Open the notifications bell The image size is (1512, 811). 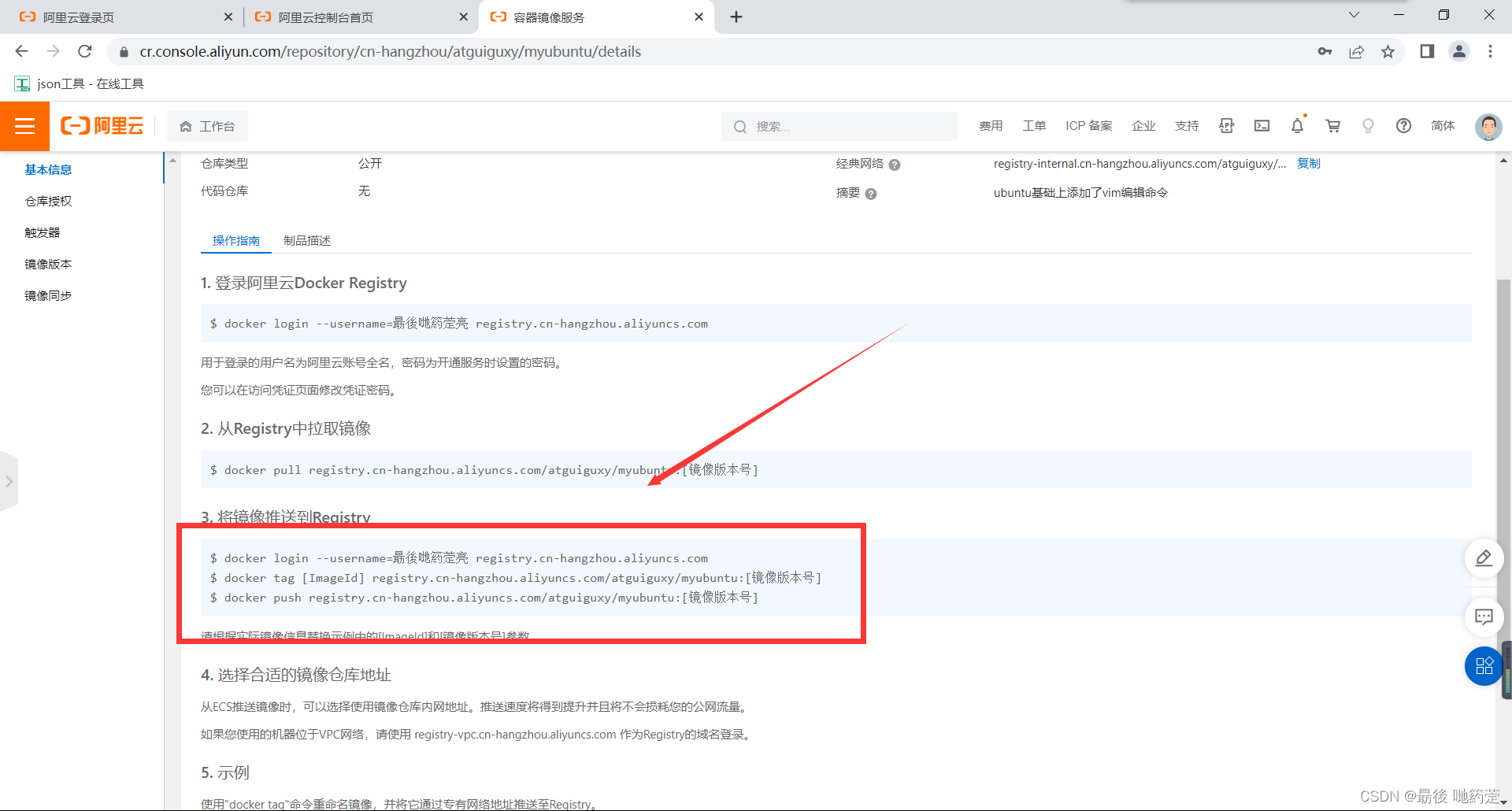1298,126
